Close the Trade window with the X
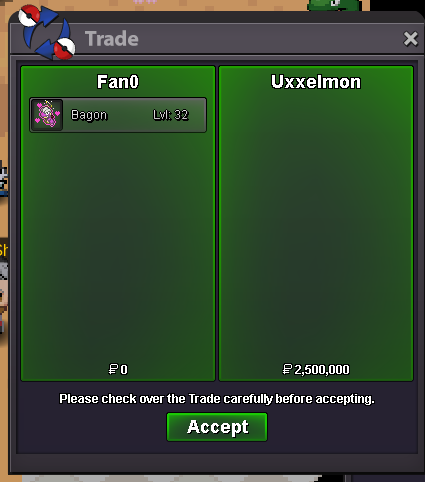The width and height of the screenshot is (425, 482). click(x=410, y=39)
